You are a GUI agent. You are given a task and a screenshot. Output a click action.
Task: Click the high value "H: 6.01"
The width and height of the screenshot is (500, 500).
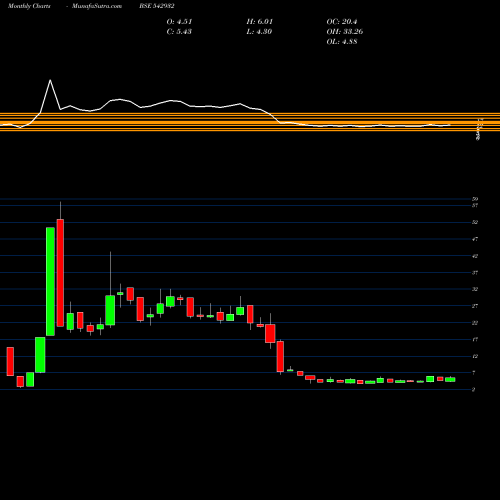(x=260, y=22)
